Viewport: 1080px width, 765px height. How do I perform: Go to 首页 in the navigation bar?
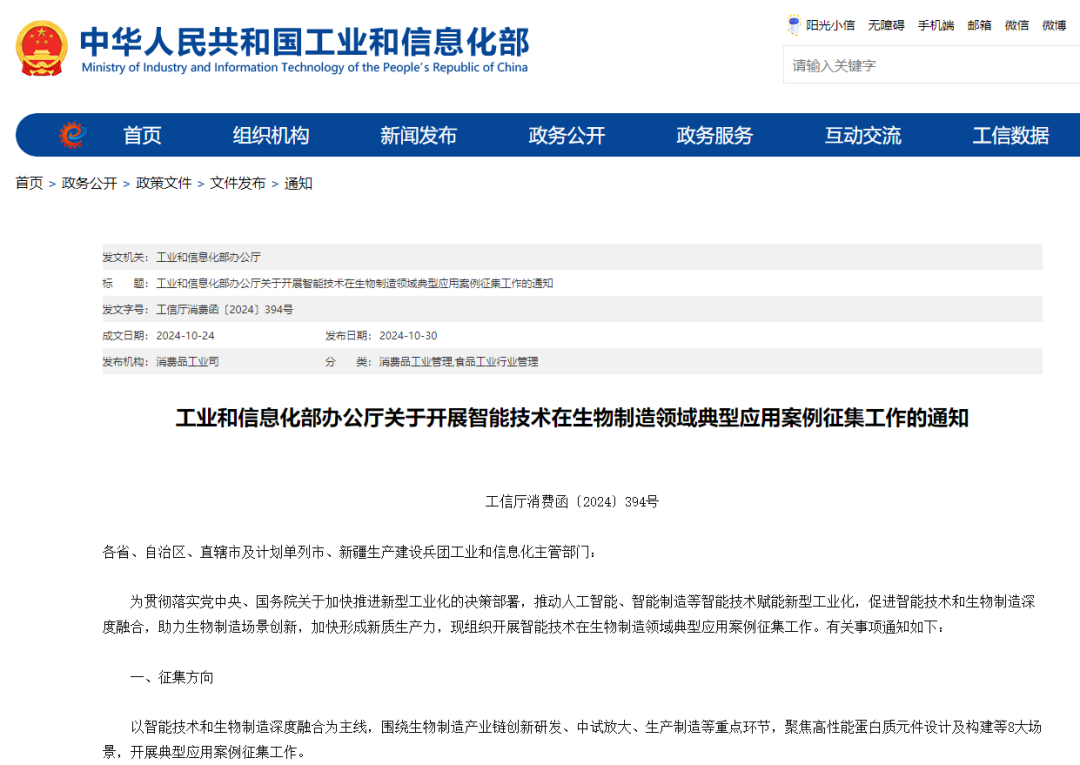pyautogui.click(x=142, y=136)
